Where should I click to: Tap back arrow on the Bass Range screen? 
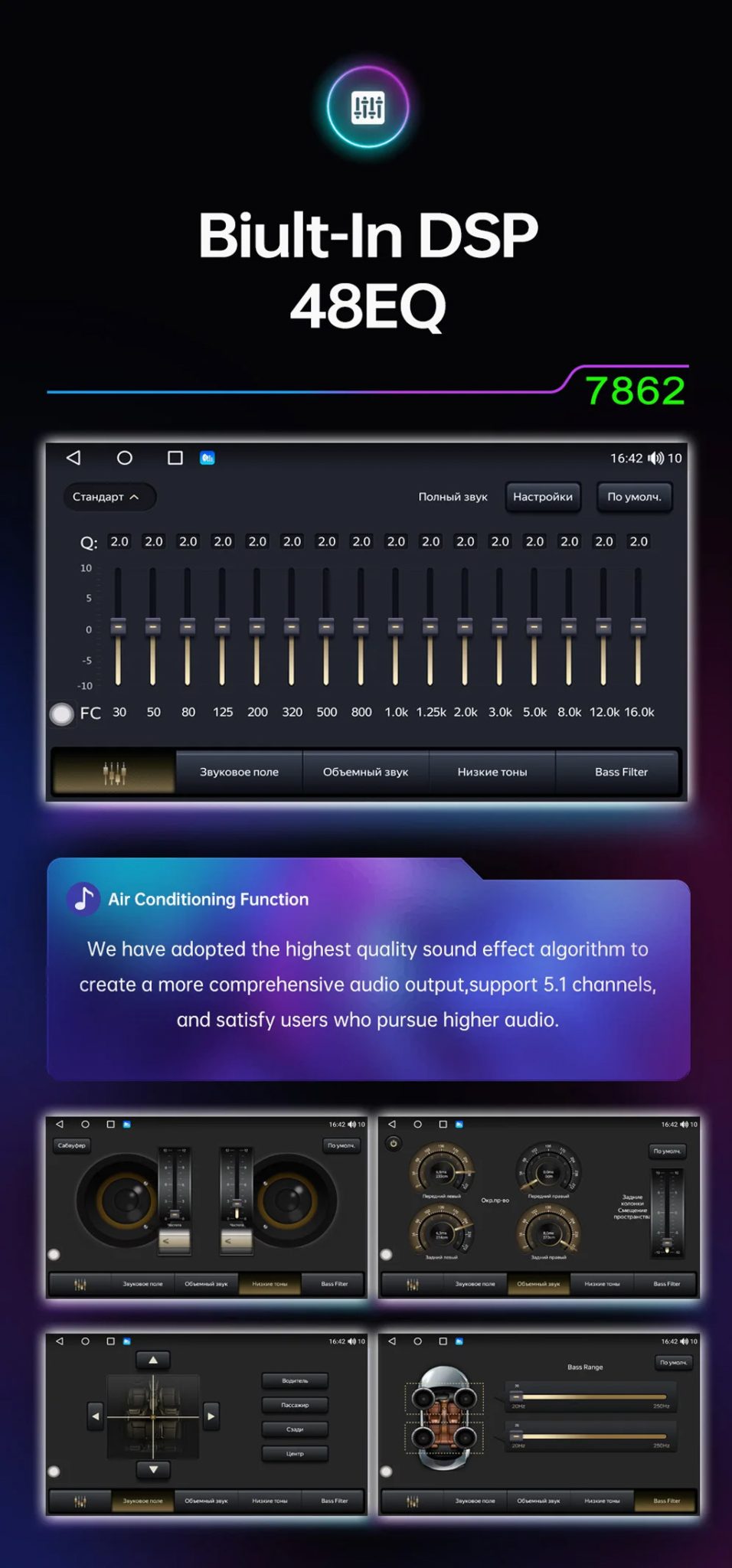coord(392,1341)
